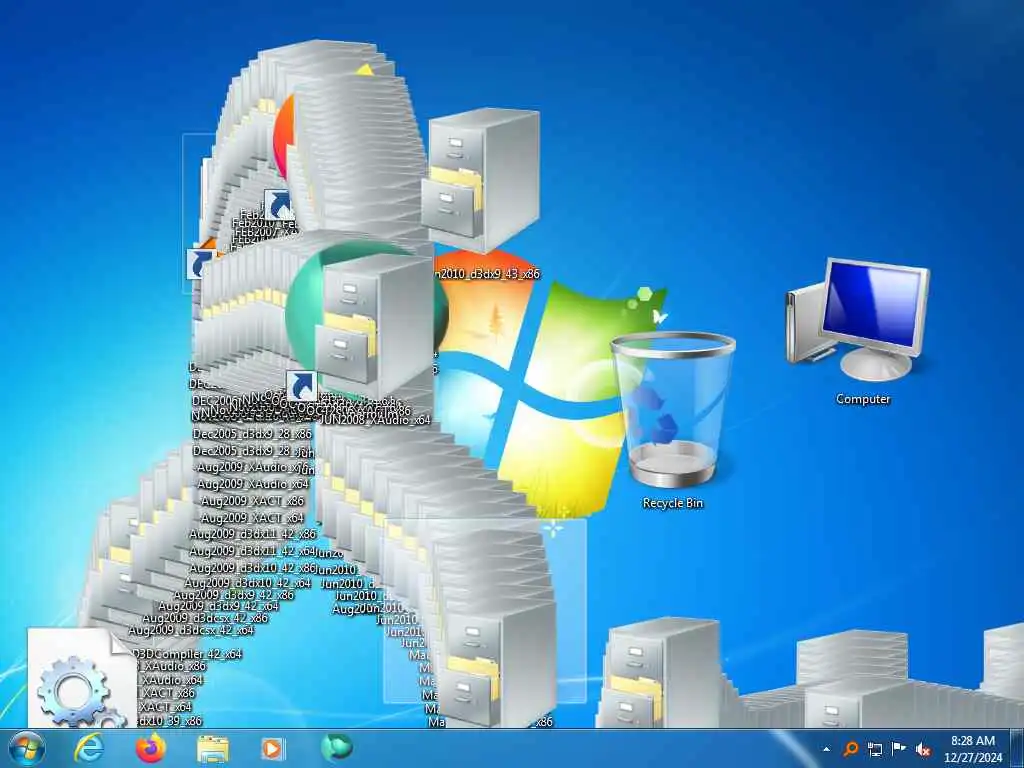This screenshot has height=768, width=1024.
Task: Select the Aug2009_d3dx11_42_x86 label
Action: pos(253,534)
